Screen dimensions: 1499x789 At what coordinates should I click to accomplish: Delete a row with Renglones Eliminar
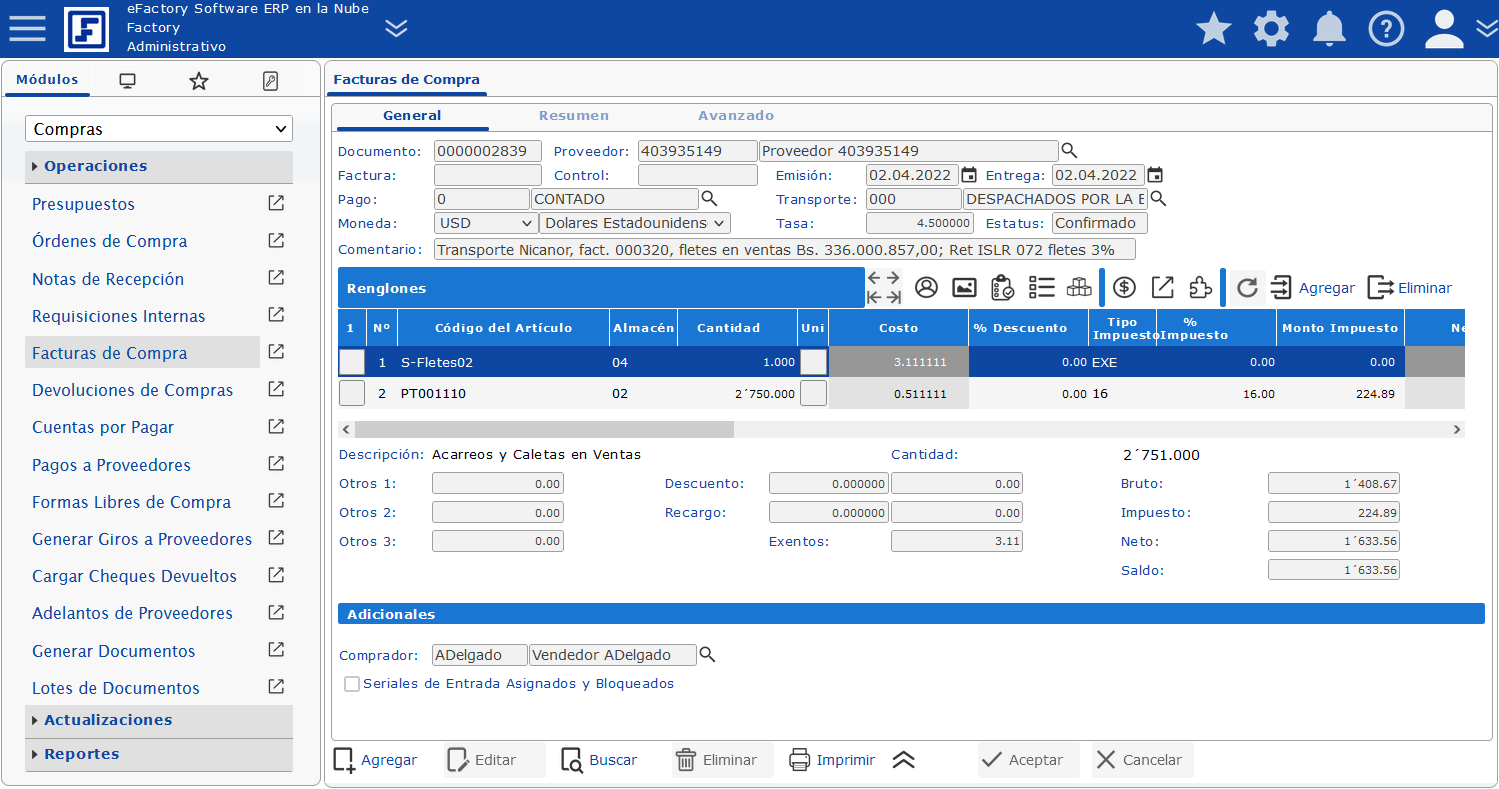1410,288
